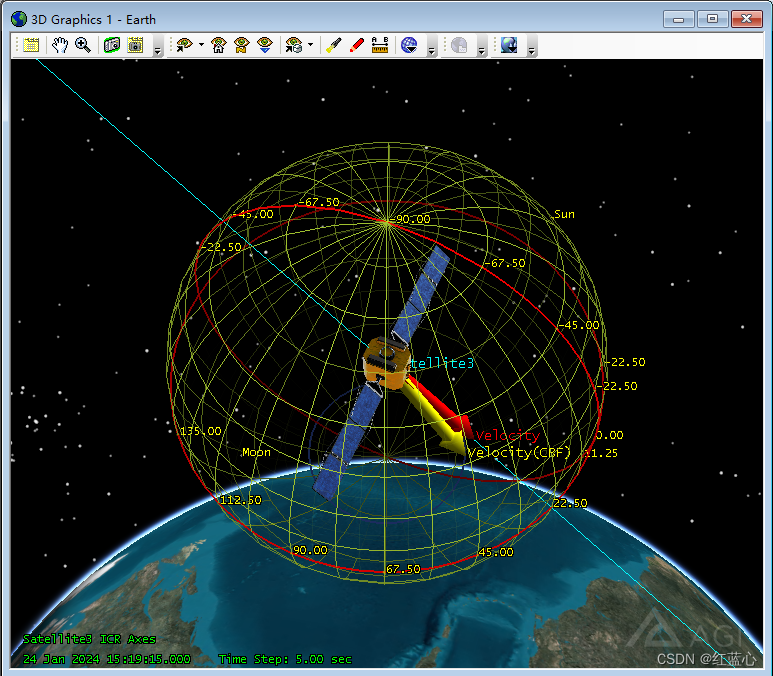Click the -90.00 pole label
Image resolution: width=773 pixels, height=676 pixels.
click(410, 219)
